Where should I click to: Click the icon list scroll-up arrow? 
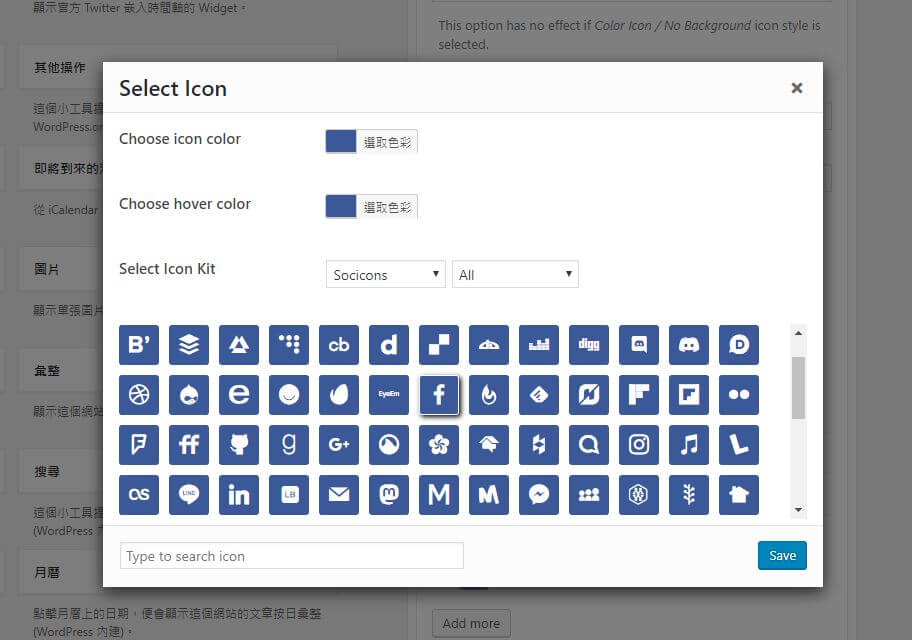coord(799,333)
